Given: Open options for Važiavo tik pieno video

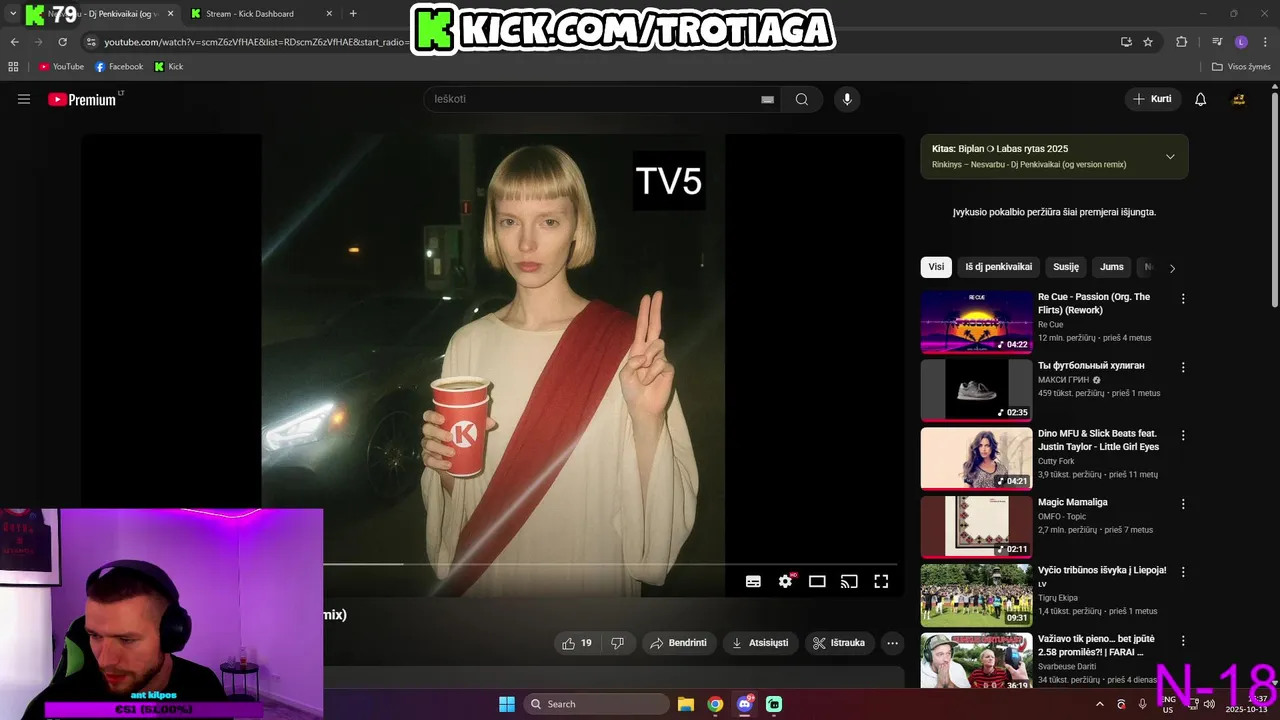Looking at the screenshot, I should point(1183,640).
